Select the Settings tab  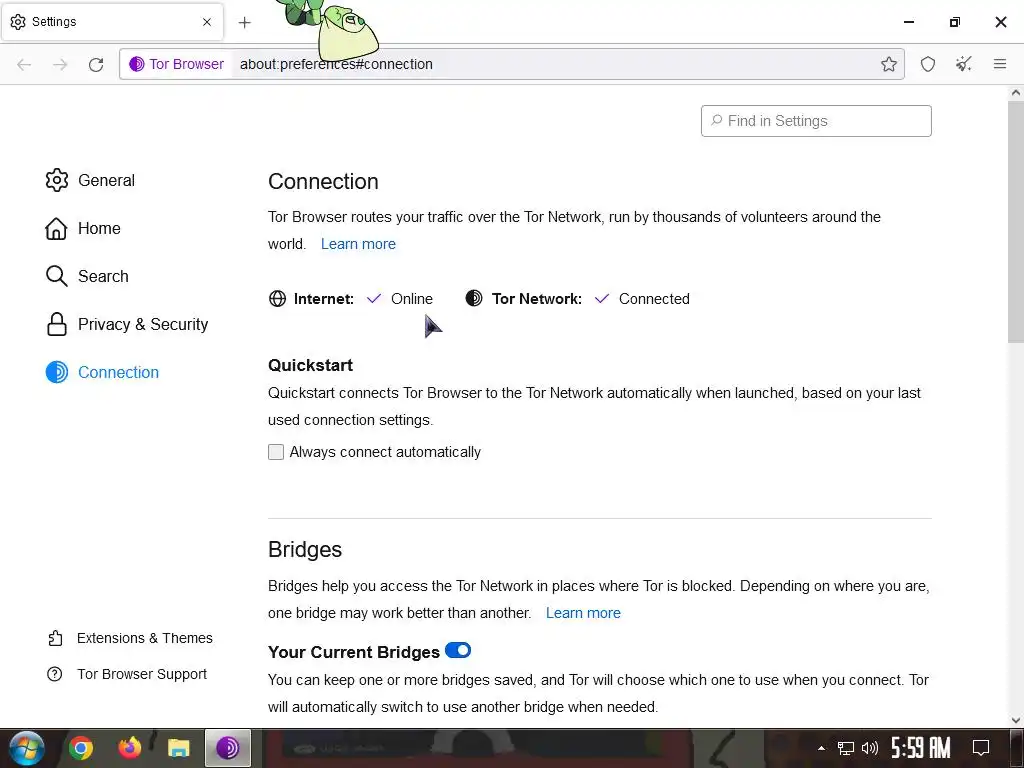(113, 22)
